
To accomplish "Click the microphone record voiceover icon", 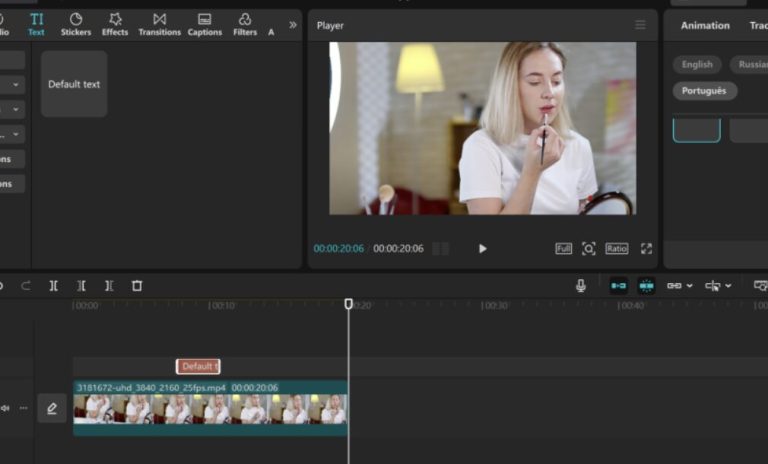I will (581, 286).
